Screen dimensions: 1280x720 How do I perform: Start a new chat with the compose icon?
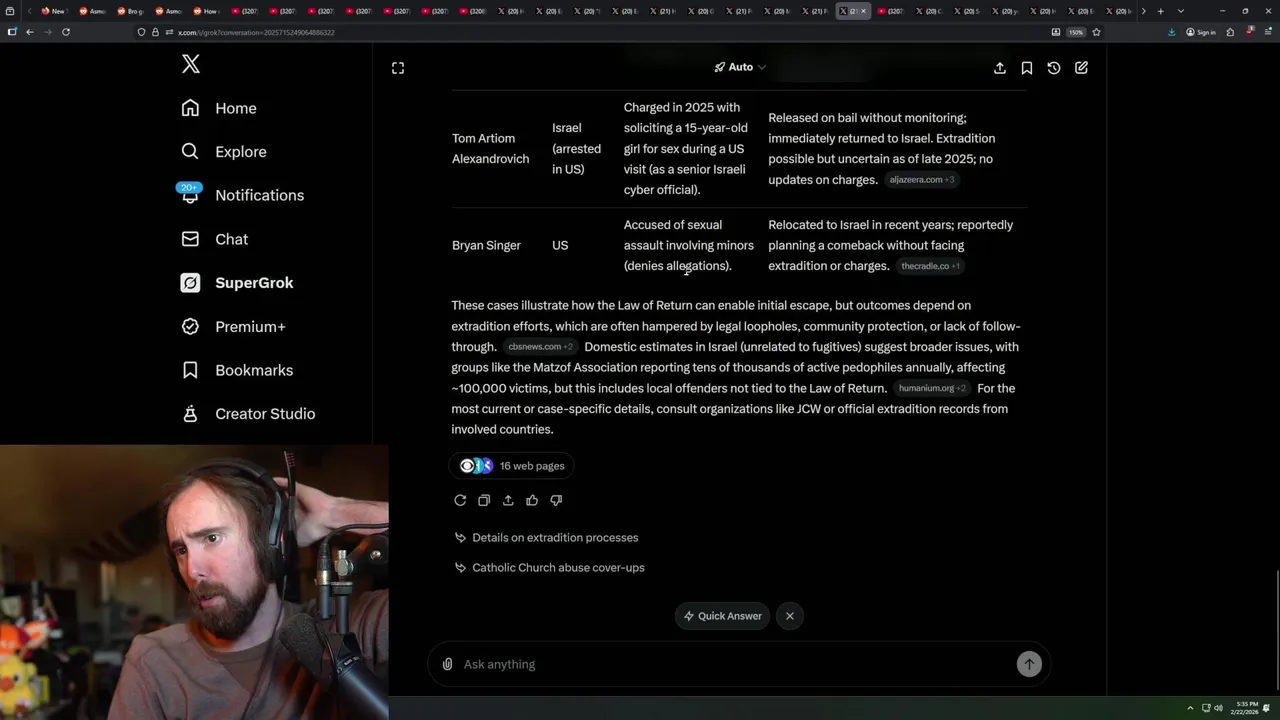click(1081, 68)
